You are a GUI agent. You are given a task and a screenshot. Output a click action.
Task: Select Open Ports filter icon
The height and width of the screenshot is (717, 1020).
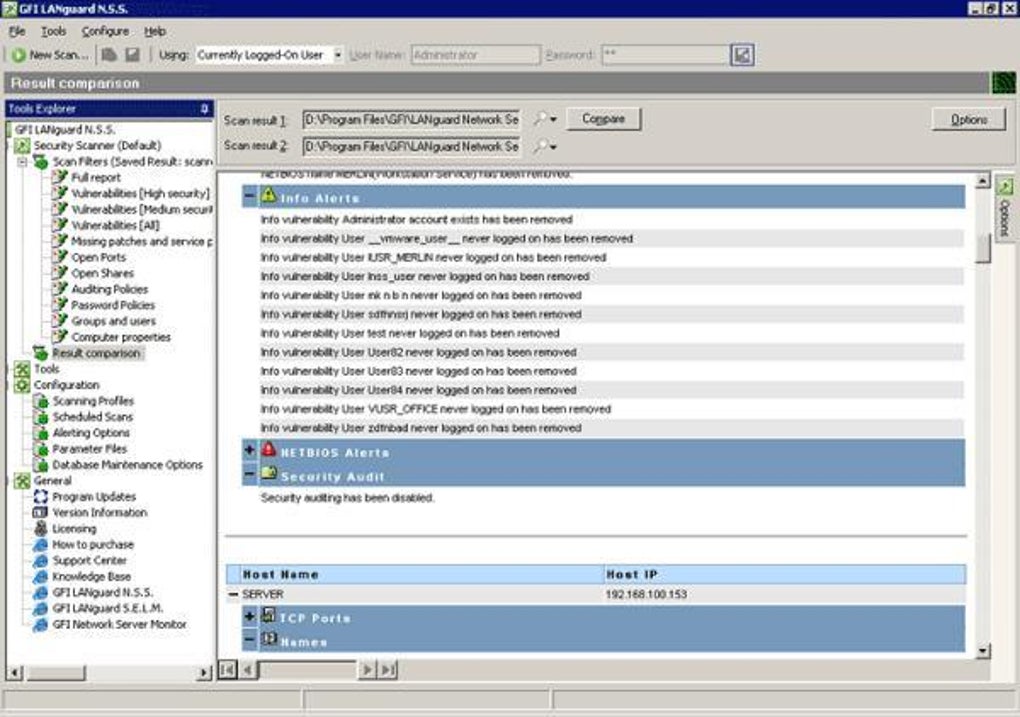tap(60, 257)
